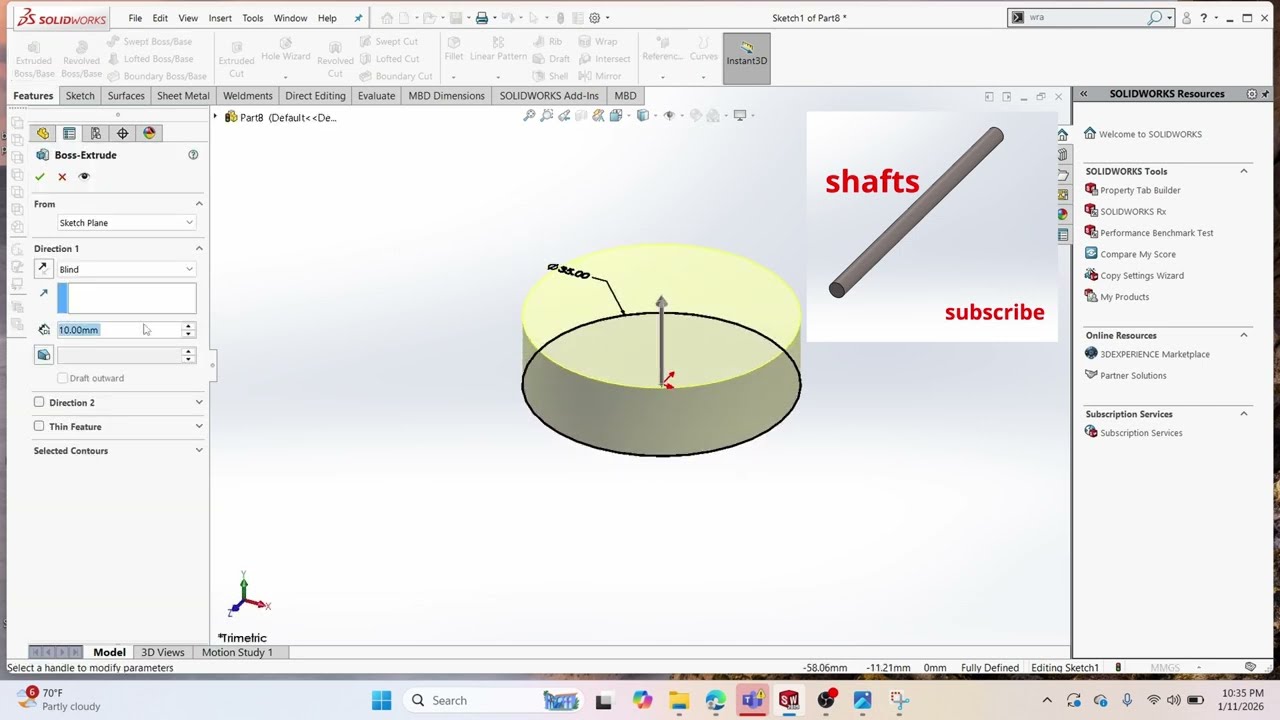Switch to the PropertyManager tab icon
The width and height of the screenshot is (1280, 720).
[x=69, y=133]
